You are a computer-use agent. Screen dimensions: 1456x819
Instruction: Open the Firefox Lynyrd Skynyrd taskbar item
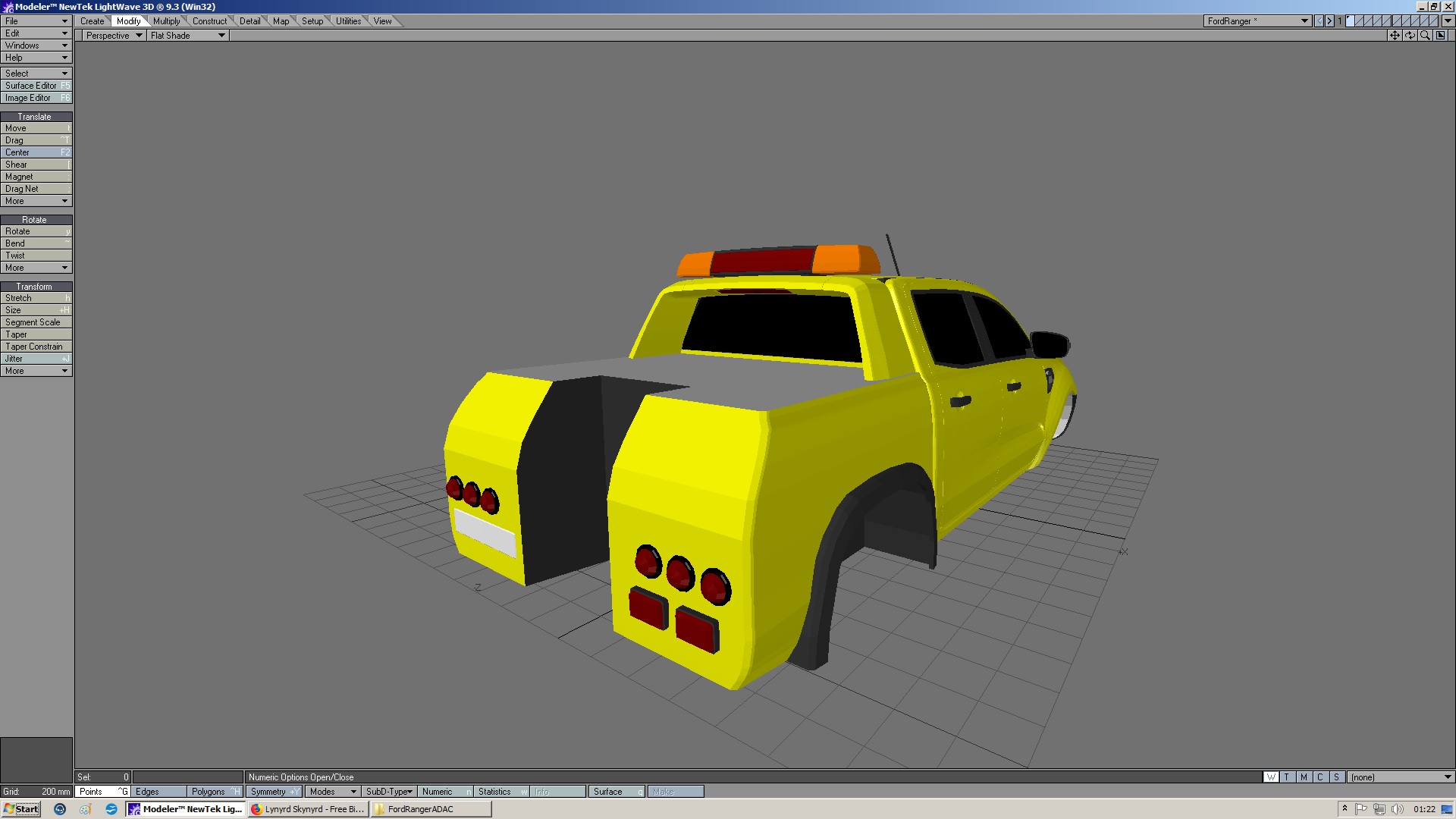point(308,809)
